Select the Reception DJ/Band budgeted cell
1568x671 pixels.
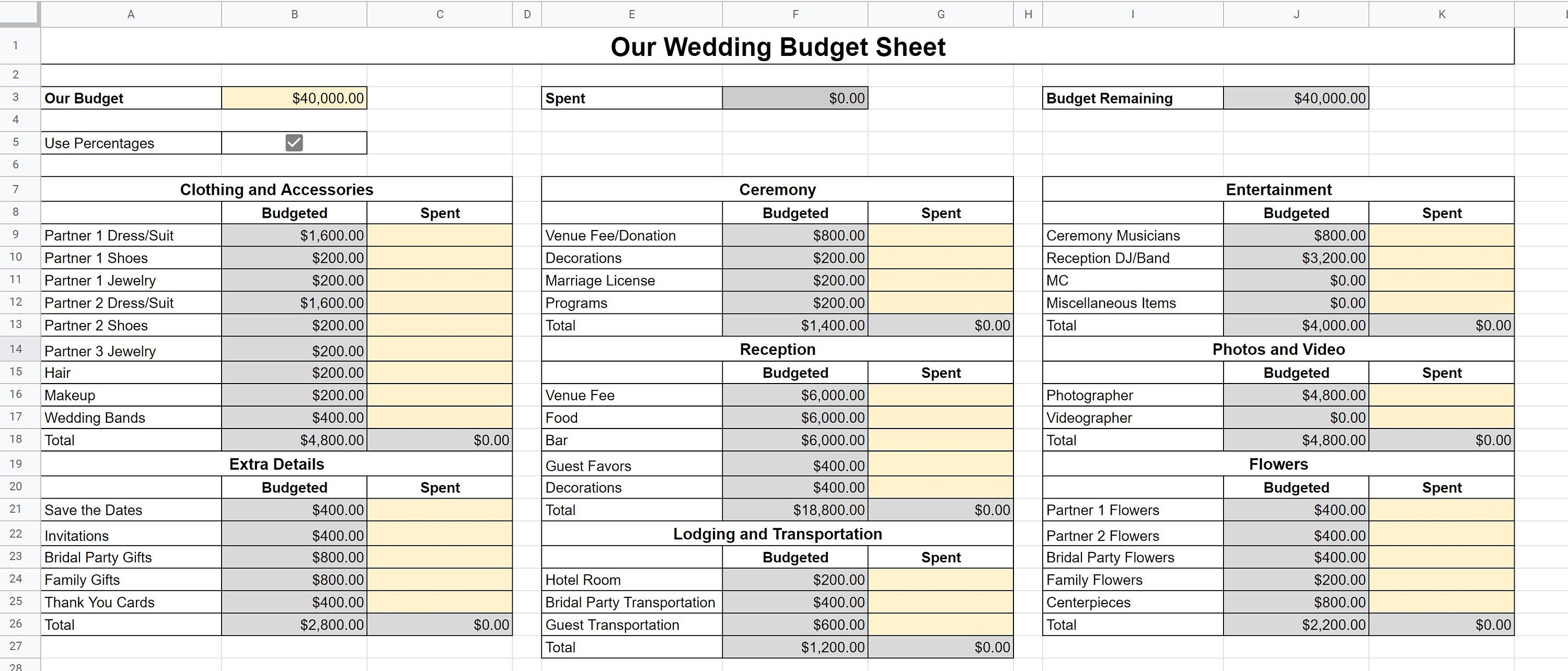[x=1295, y=258]
